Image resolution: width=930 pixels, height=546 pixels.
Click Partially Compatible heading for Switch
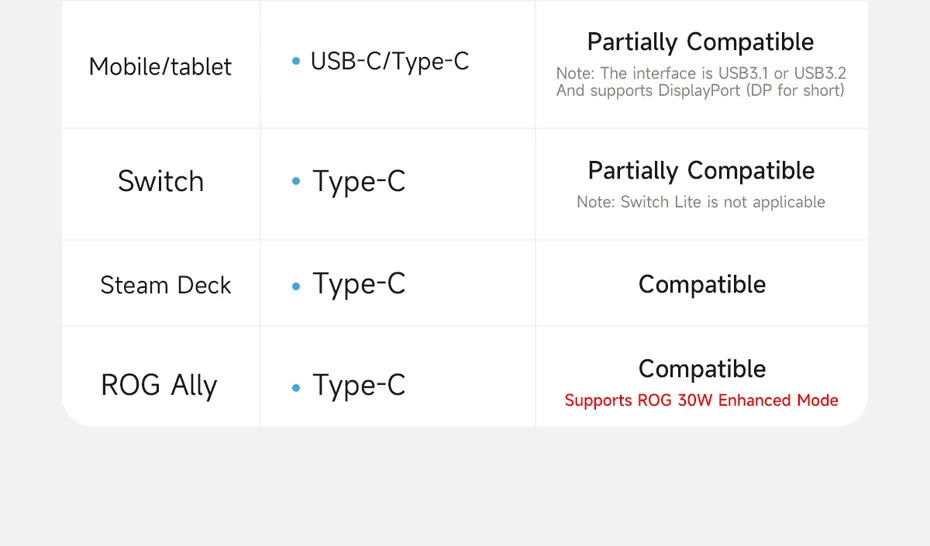pyautogui.click(x=701, y=171)
